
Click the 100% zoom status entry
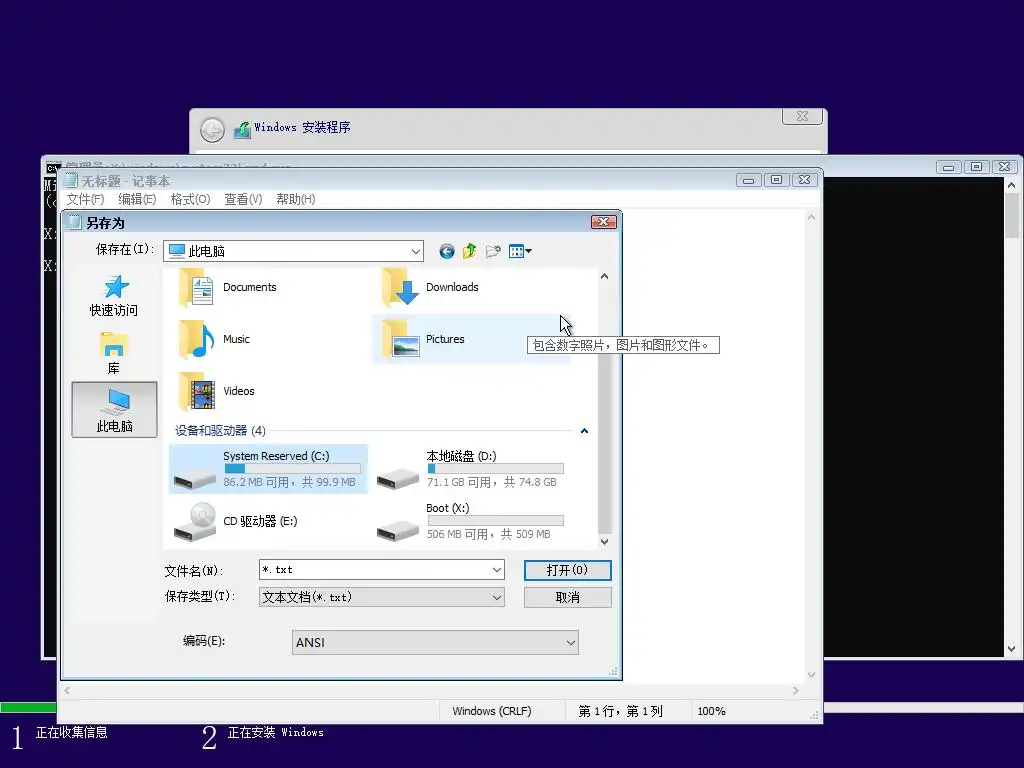tap(711, 711)
